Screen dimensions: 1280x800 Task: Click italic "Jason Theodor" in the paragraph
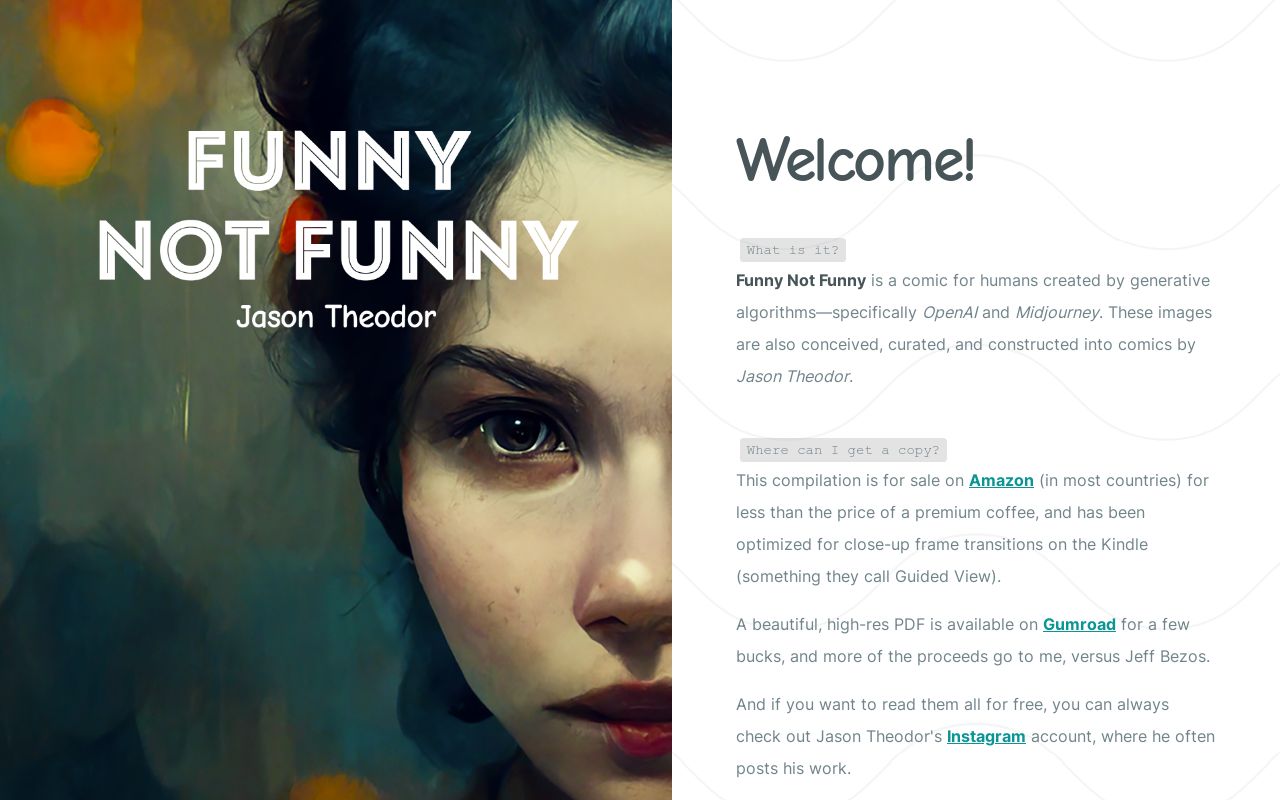793,376
